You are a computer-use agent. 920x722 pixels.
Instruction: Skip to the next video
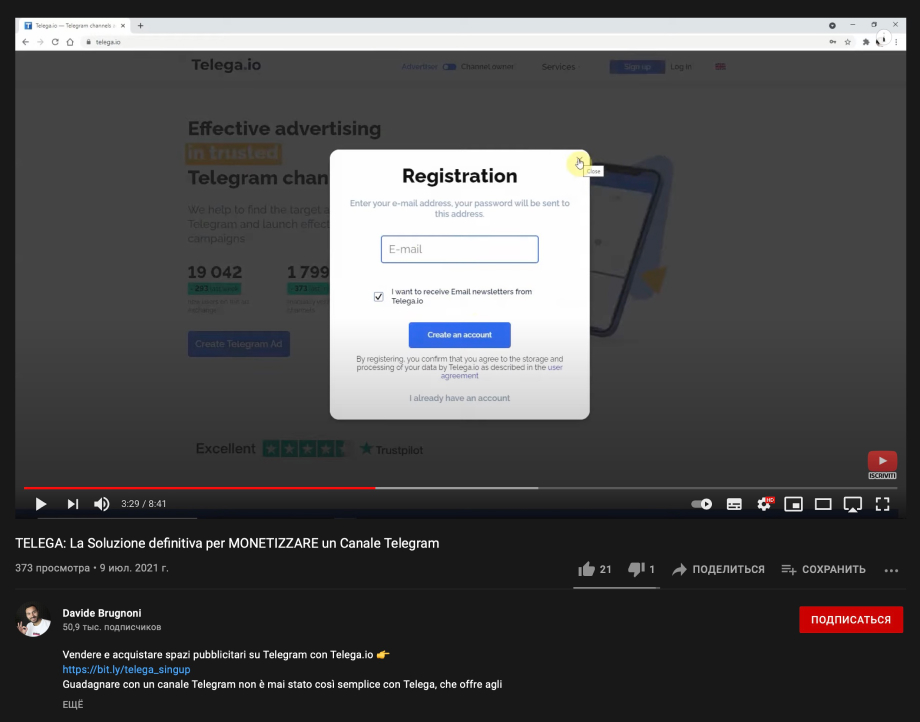click(72, 504)
